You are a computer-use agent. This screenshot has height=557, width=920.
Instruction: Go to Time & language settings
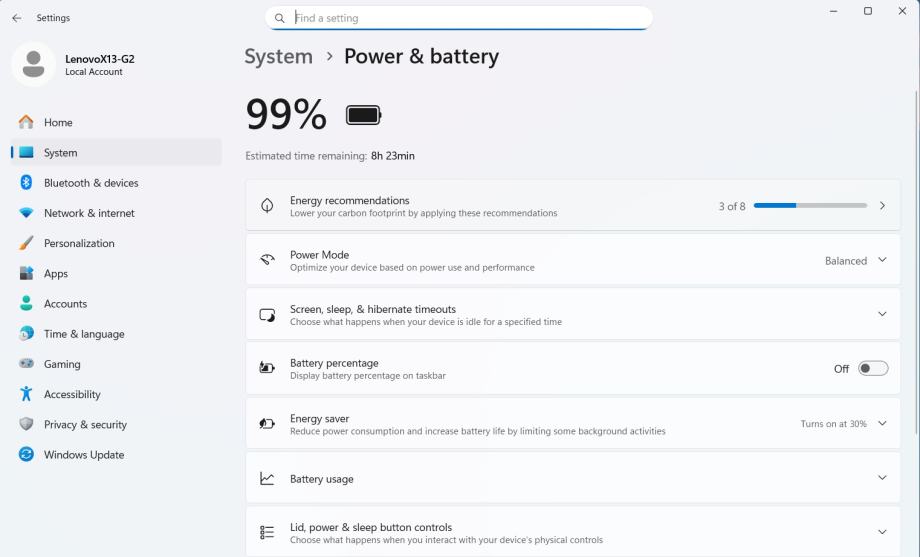click(84, 334)
